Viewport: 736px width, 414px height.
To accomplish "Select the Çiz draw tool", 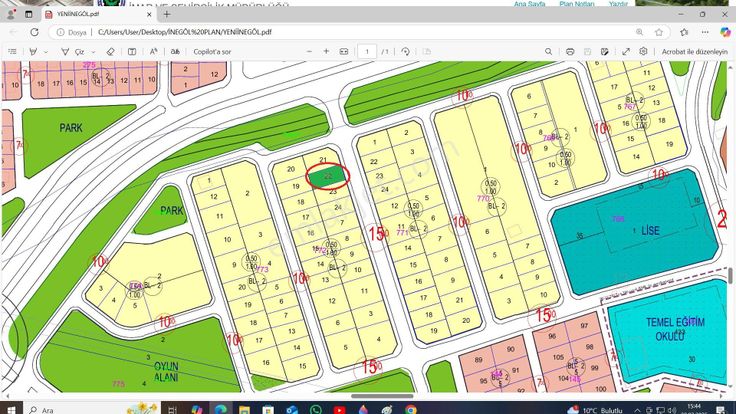I will click(x=73, y=52).
